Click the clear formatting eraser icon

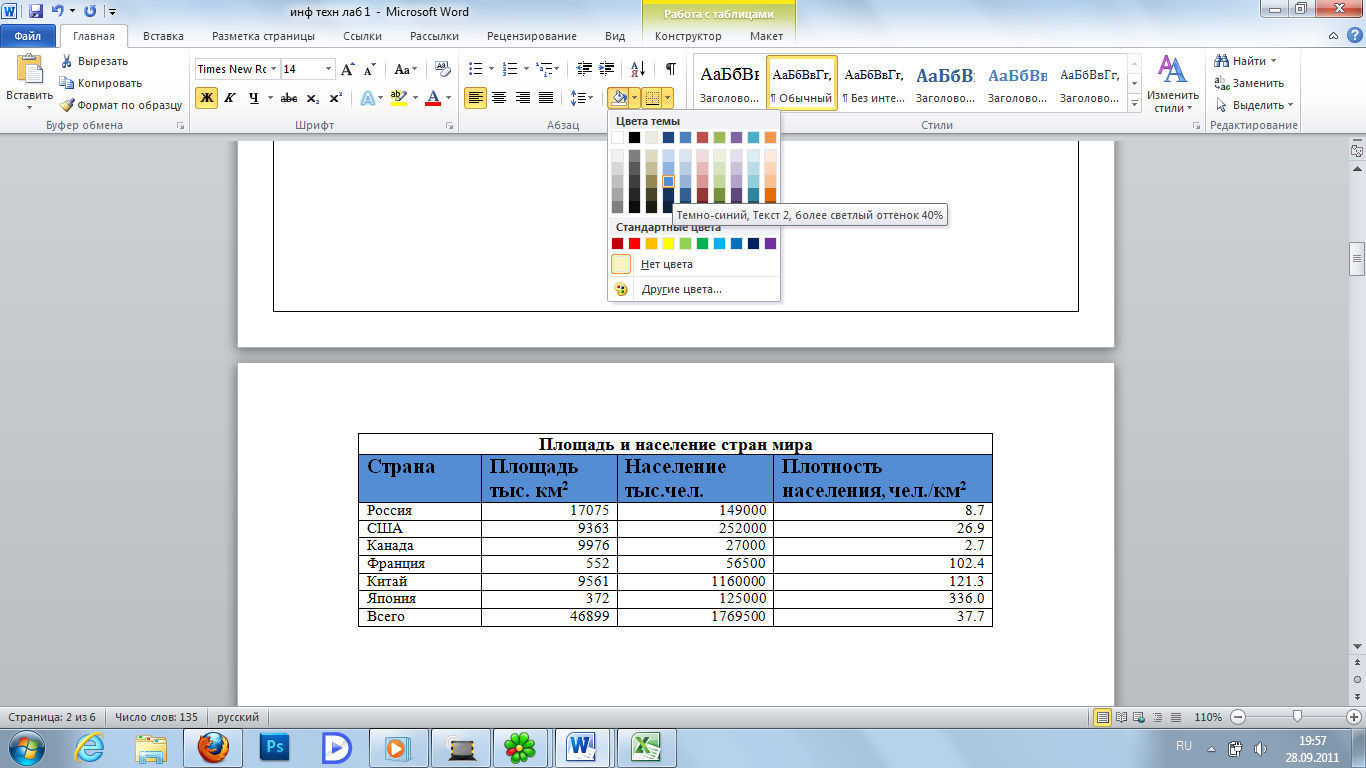tap(443, 69)
